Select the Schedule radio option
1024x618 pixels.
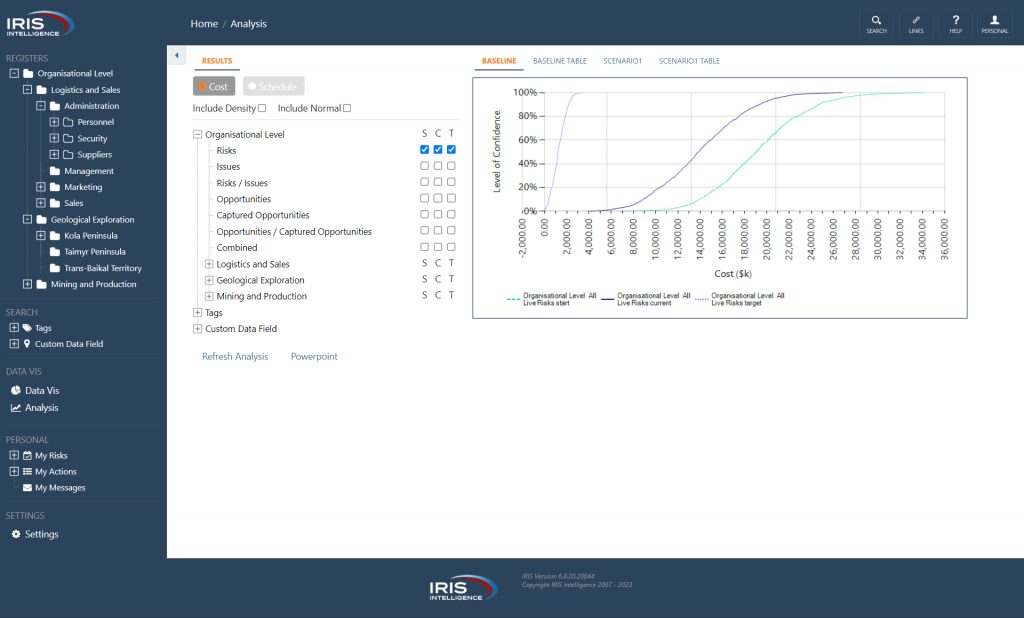[x=273, y=87]
